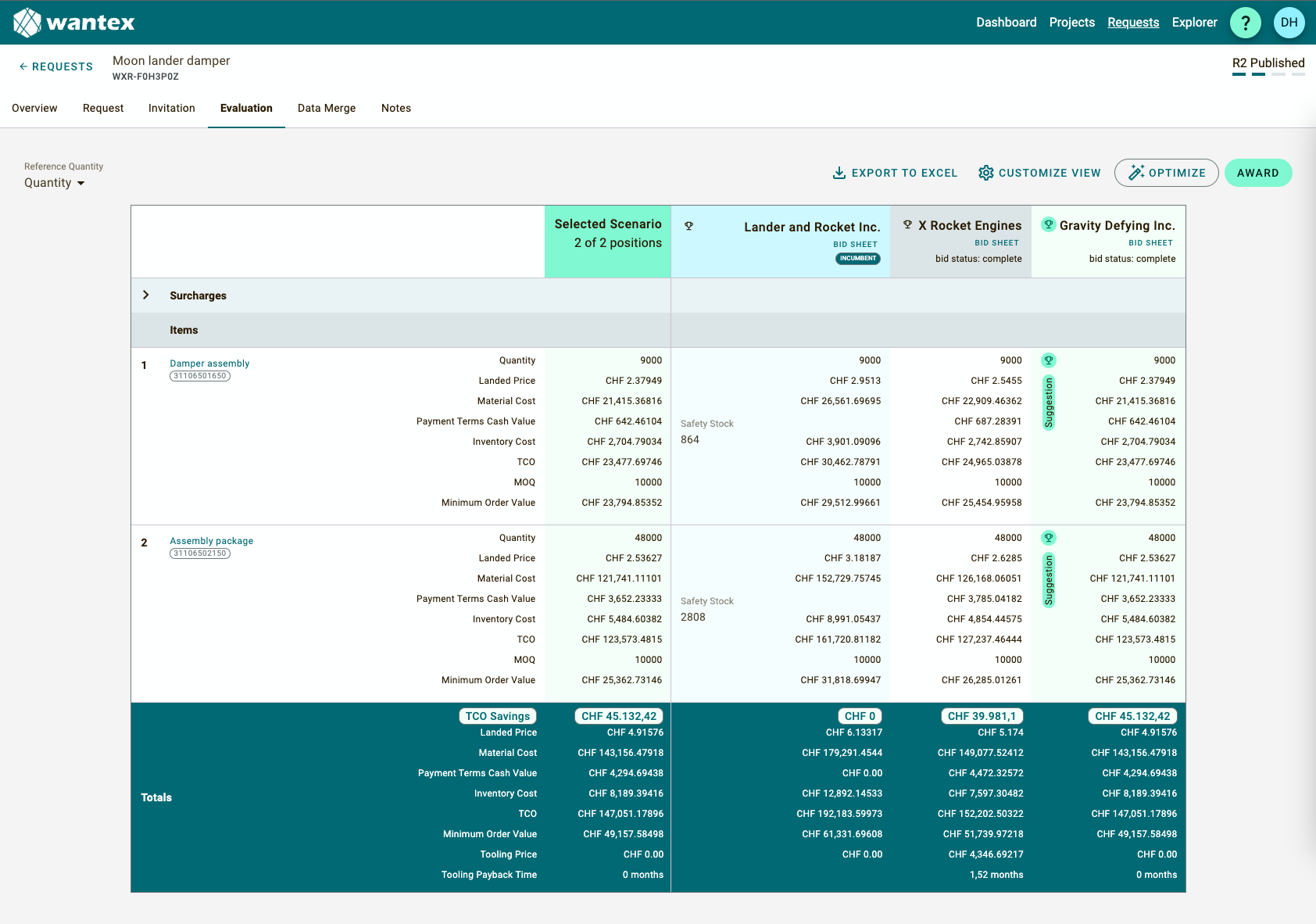Image resolution: width=1316 pixels, height=924 pixels.
Task: Click the Export to Excel download icon
Action: pyautogui.click(x=839, y=173)
